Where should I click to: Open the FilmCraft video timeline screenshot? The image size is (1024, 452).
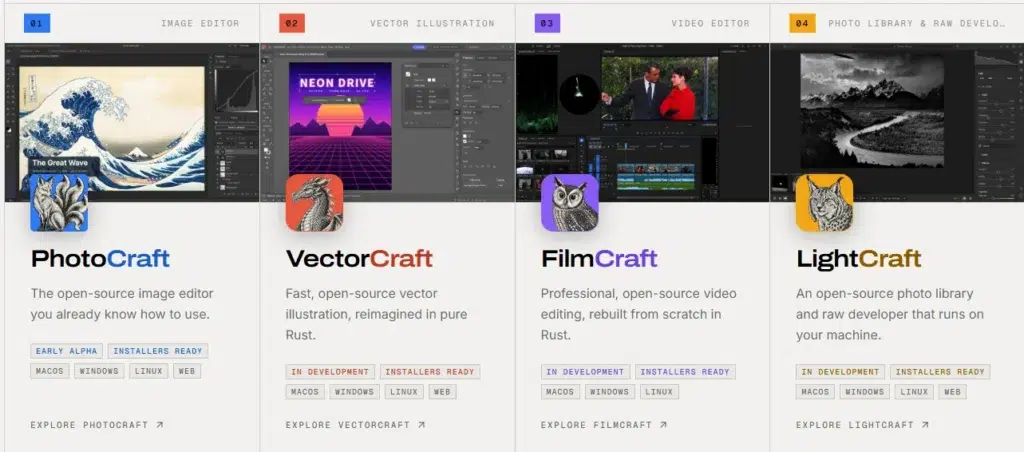pos(643,122)
